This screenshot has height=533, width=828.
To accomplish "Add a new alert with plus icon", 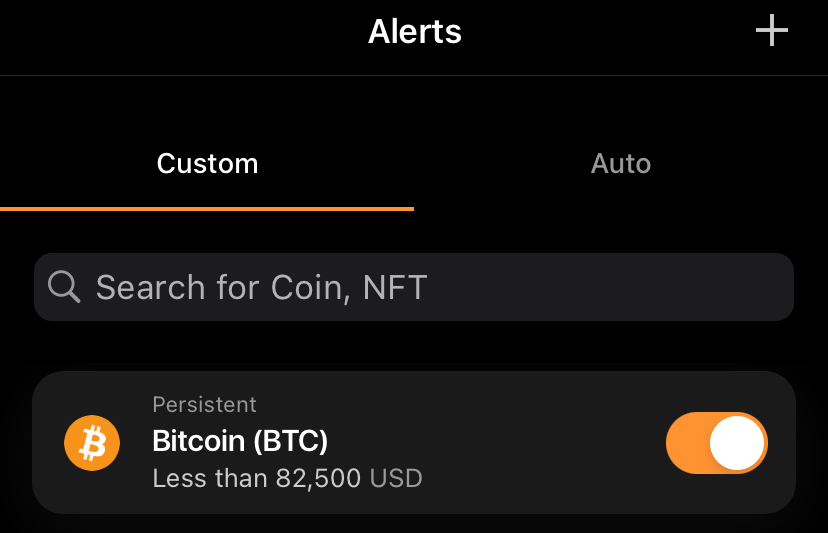I will coord(771,31).
